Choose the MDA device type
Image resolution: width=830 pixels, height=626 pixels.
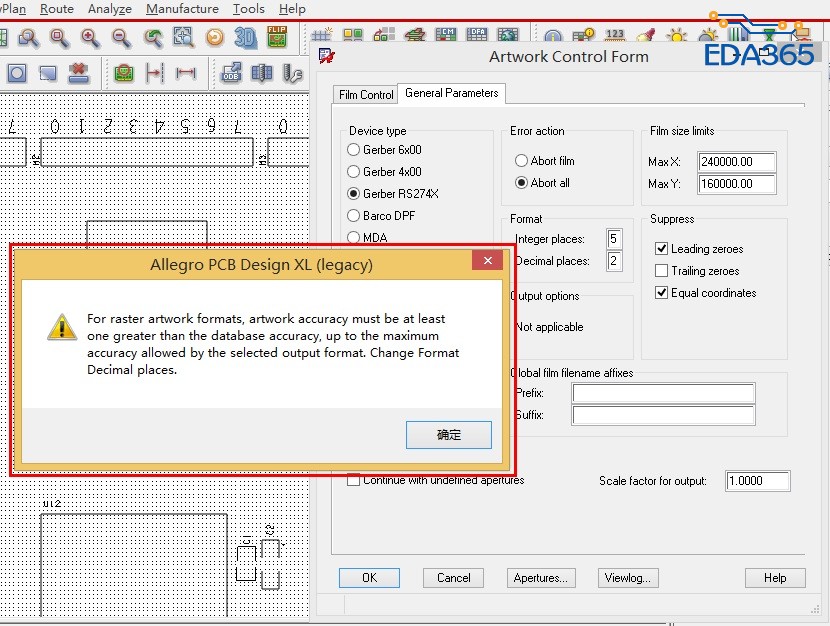click(x=367, y=238)
